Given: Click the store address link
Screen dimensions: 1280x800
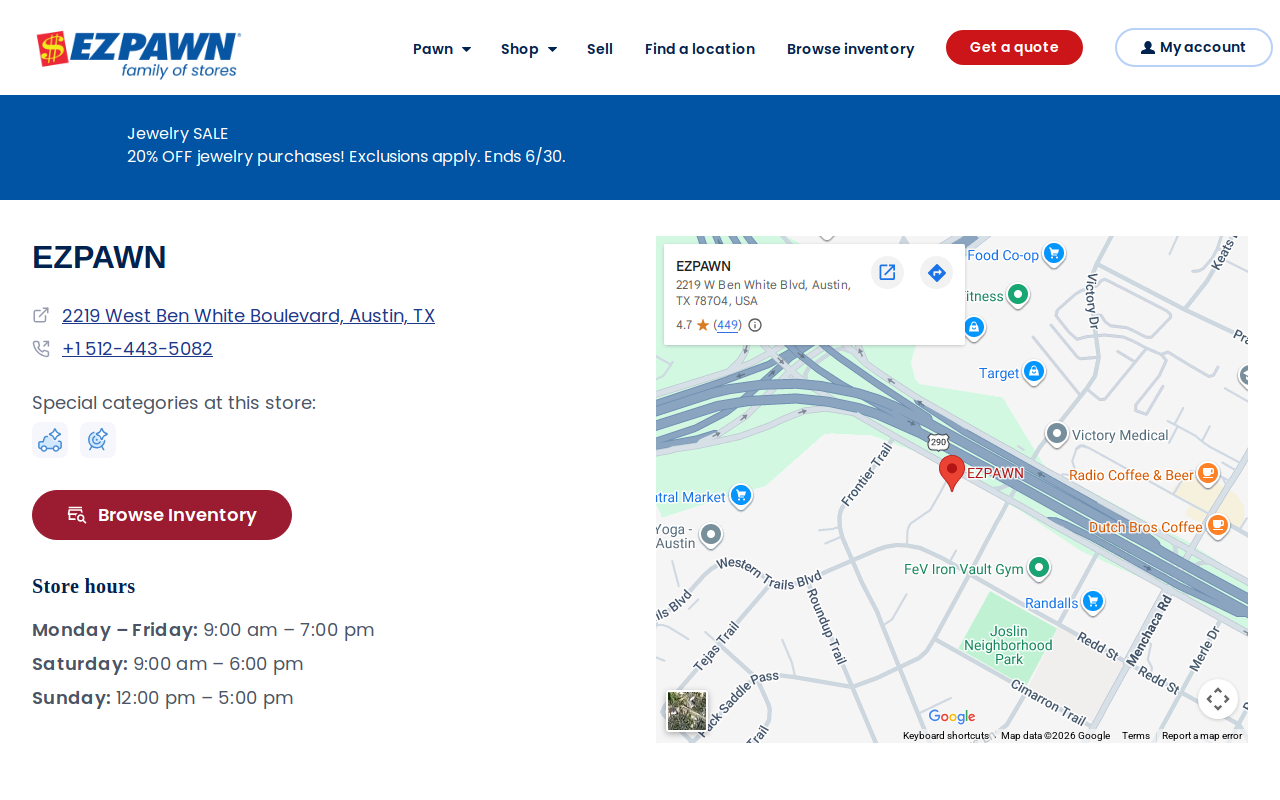Looking at the screenshot, I should click(x=248, y=316).
